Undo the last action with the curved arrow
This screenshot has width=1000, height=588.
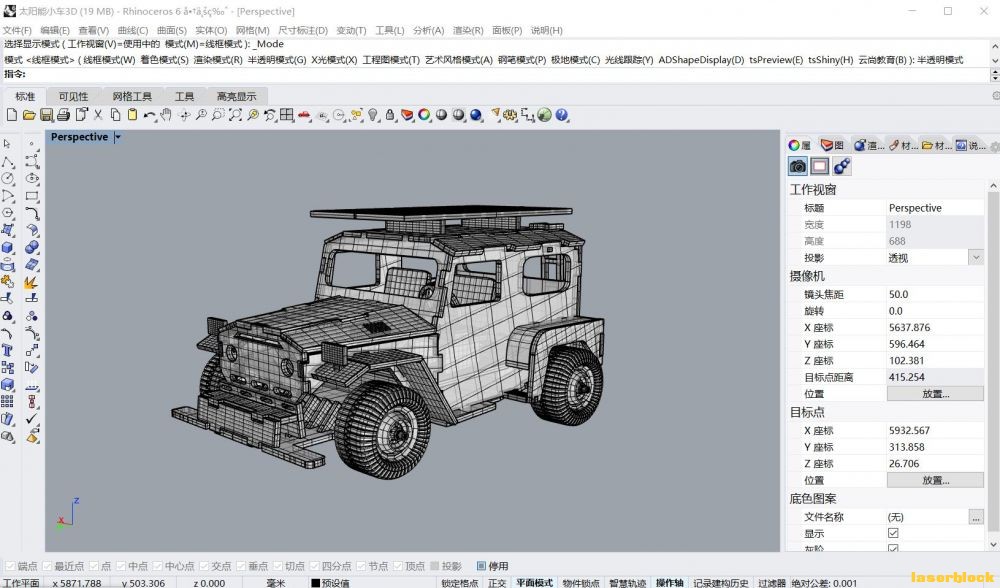pos(149,115)
